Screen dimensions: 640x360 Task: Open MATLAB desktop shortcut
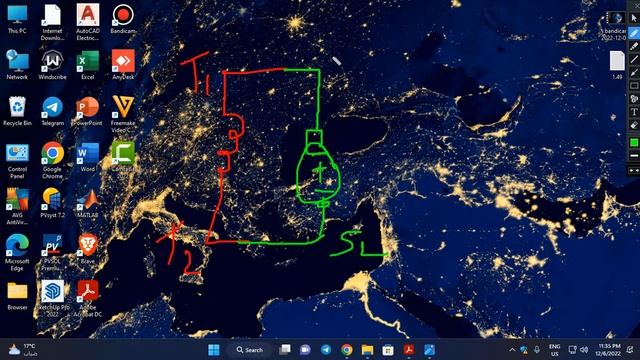[x=88, y=203]
